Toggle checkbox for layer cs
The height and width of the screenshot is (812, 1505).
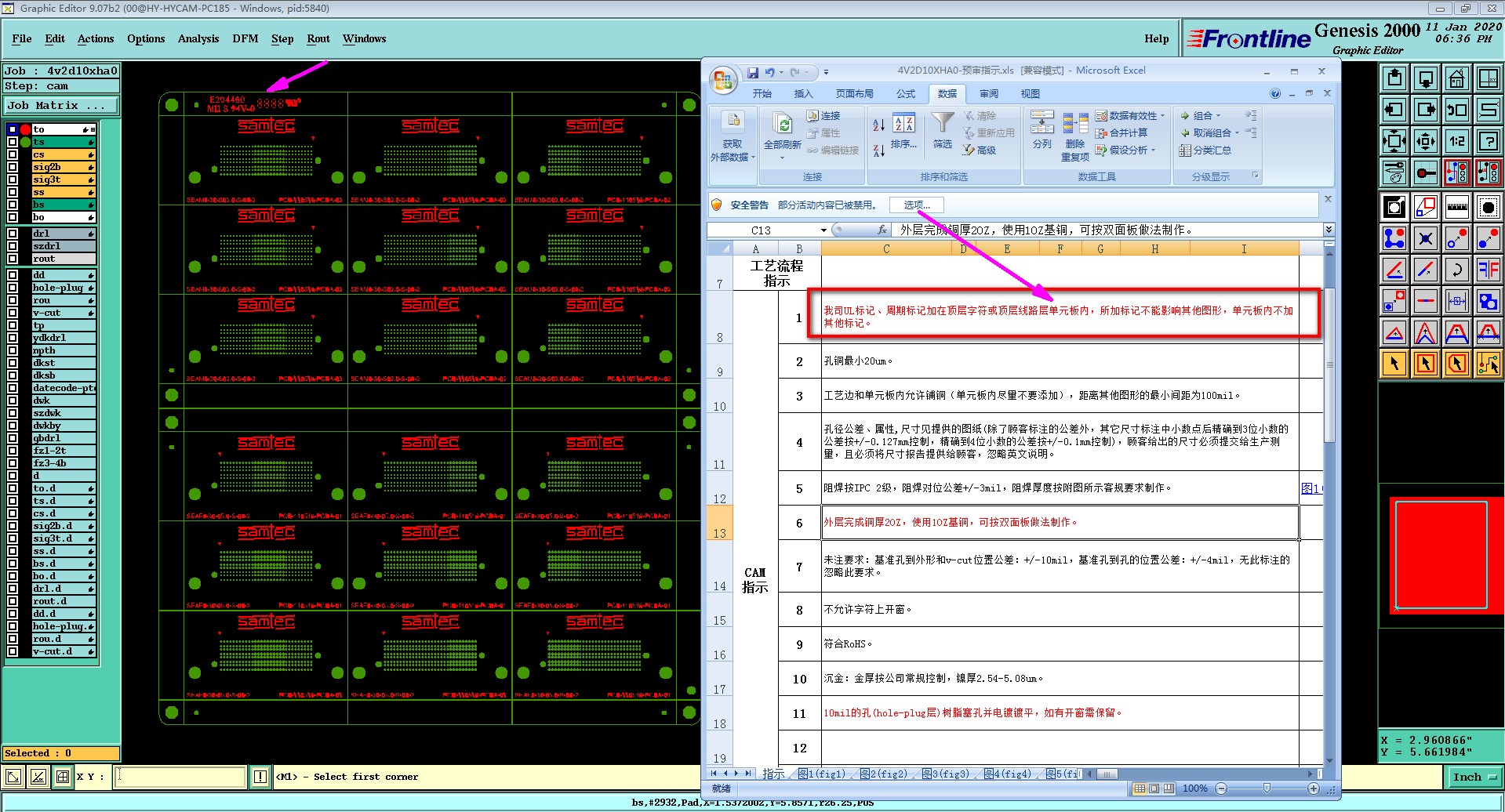(13, 154)
